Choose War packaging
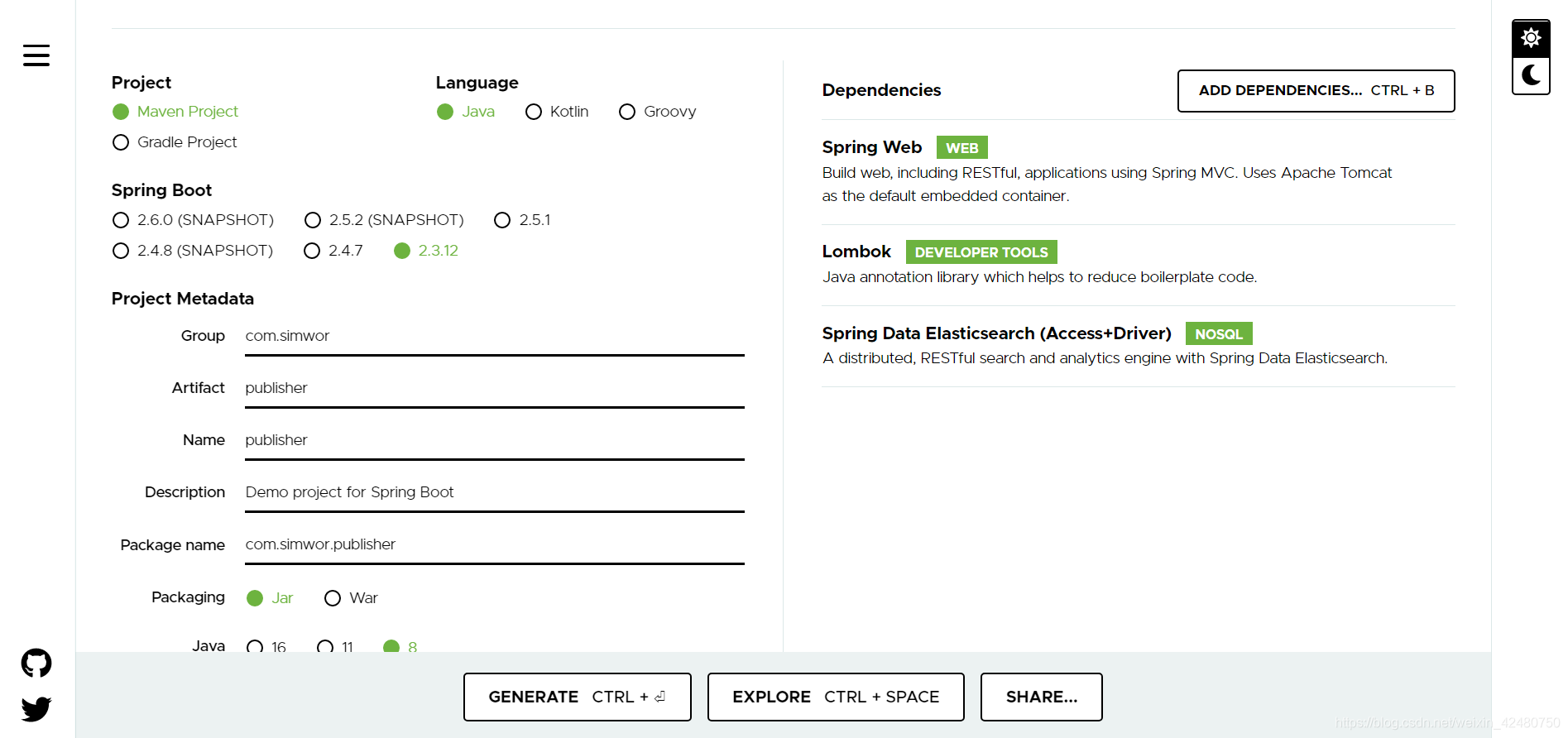Image resolution: width=1568 pixels, height=738 pixels. [352, 598]
